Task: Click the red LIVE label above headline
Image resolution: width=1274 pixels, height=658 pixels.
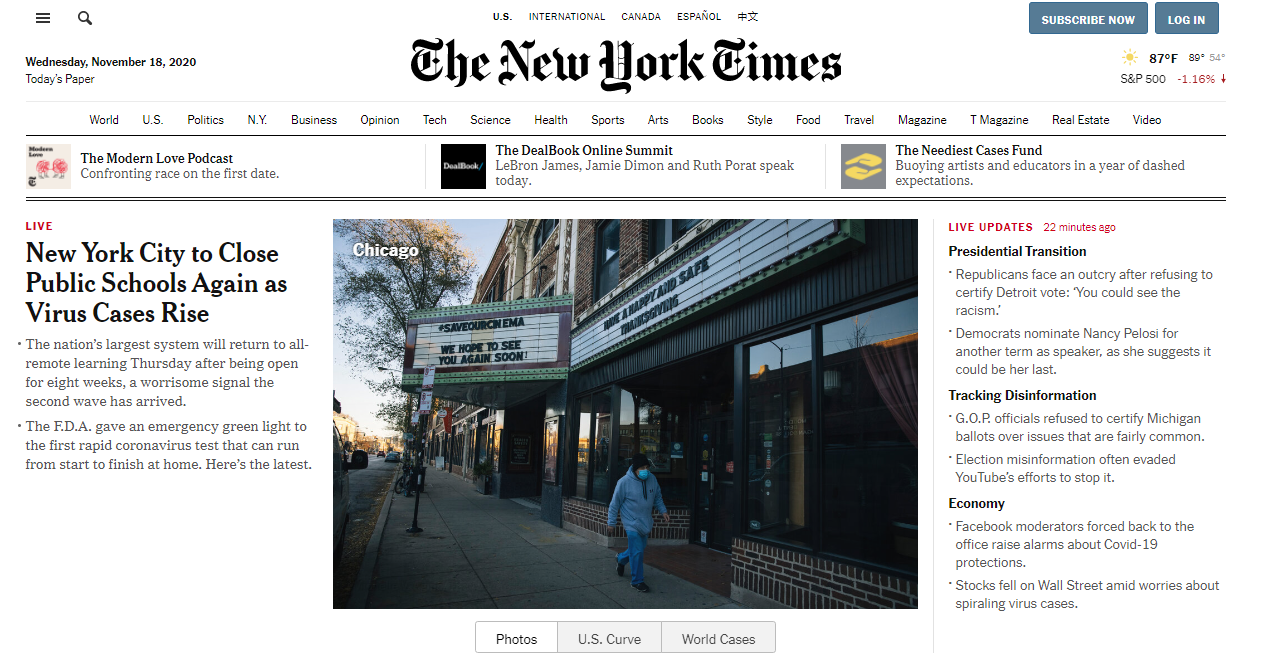Action: (39, 226)
